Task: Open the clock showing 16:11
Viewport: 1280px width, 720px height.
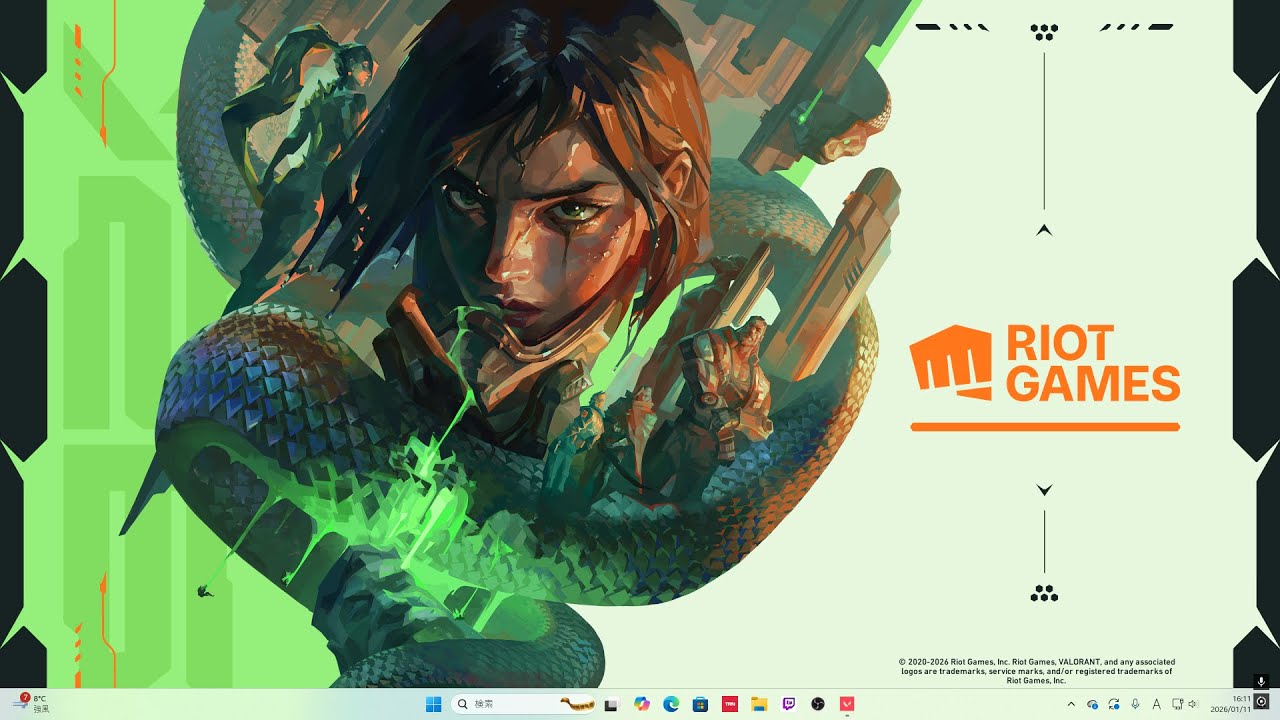Action: pos(1230,704)
